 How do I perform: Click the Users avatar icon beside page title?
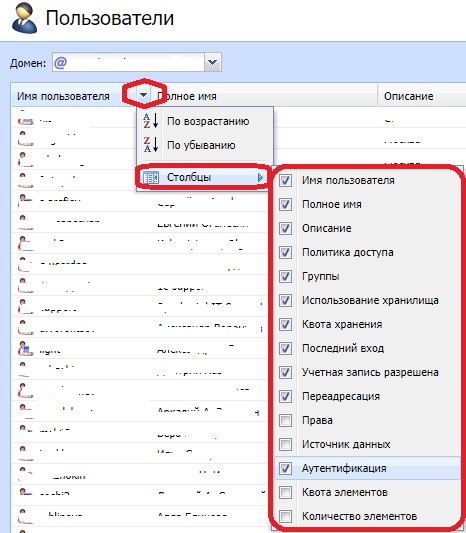24,19
